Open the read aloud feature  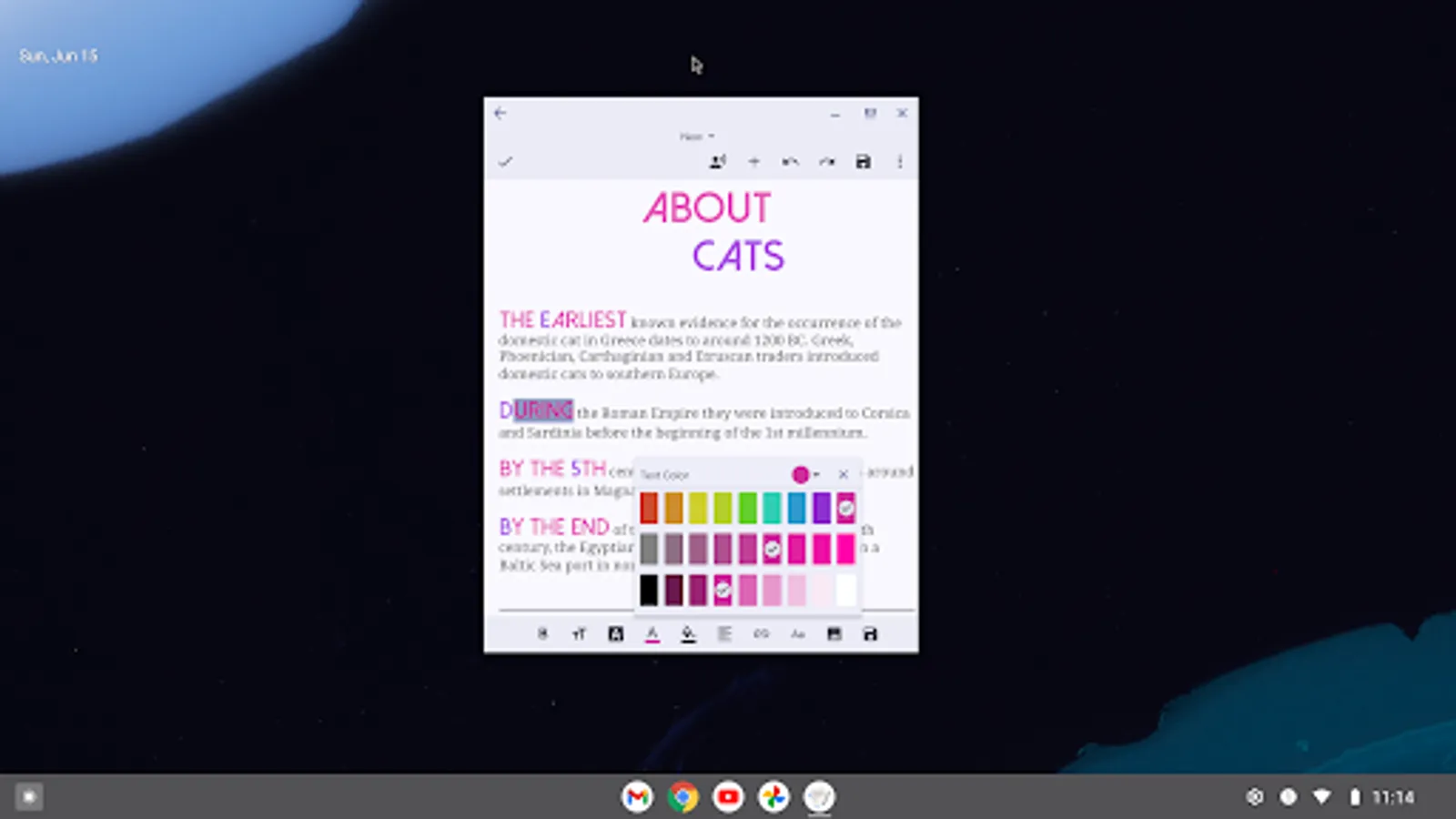[x=718, y=161]
